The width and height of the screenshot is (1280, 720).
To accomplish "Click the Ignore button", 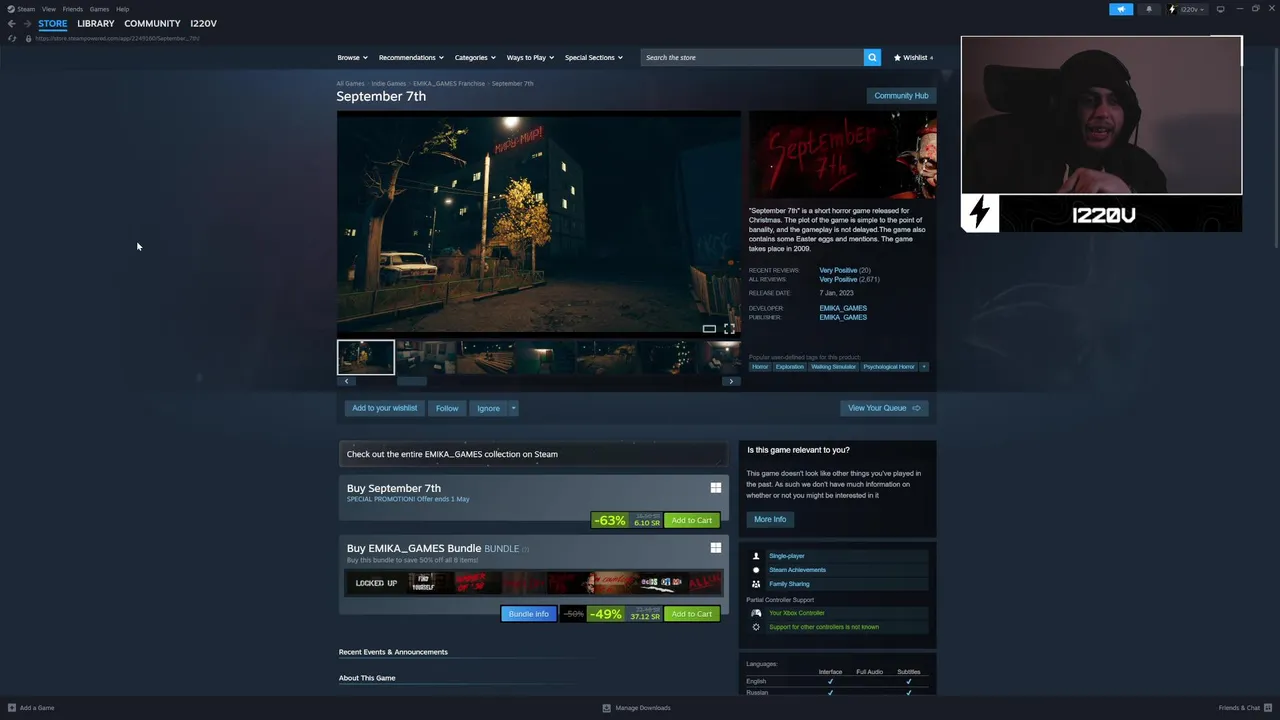I will point(488,408).
